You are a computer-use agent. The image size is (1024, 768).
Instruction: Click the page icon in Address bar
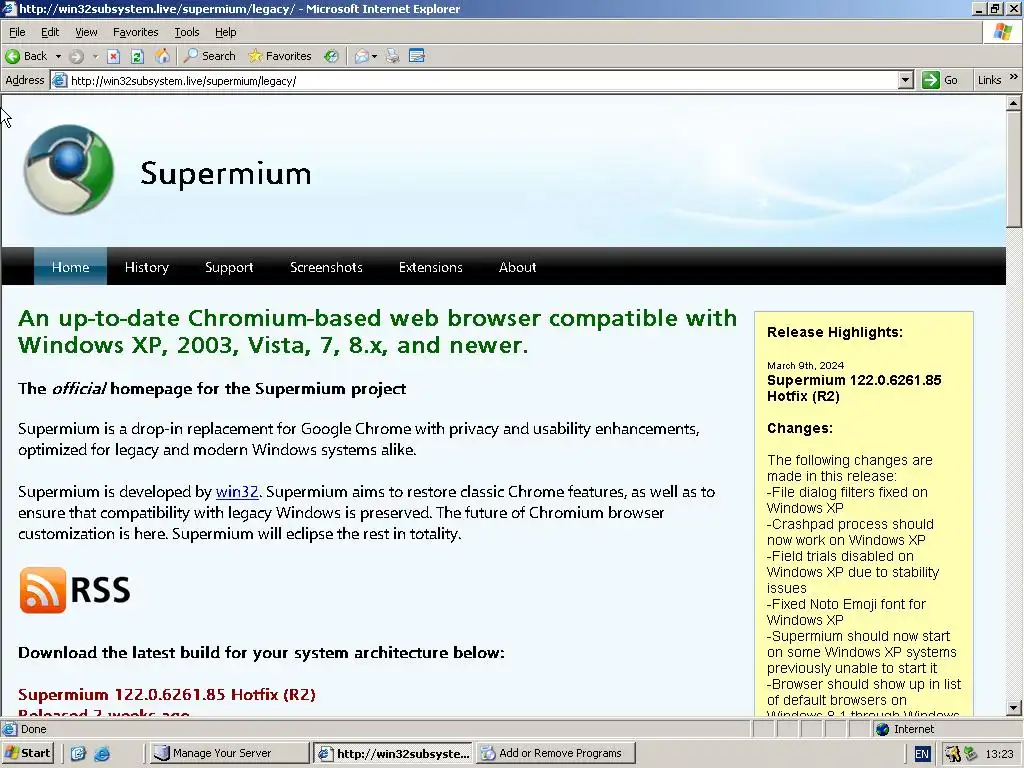pos(59,81)
